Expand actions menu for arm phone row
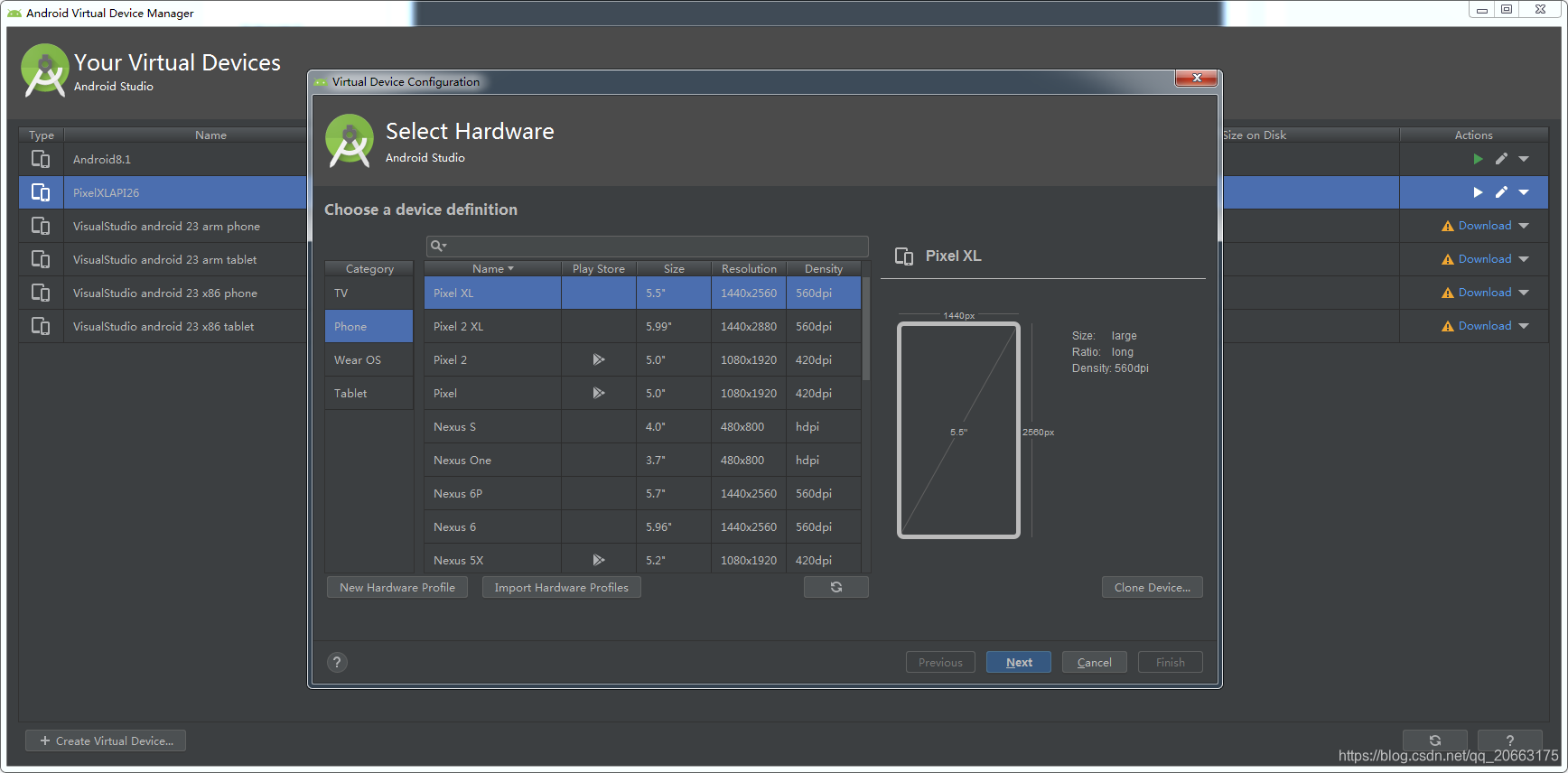This screenshot has width=1568, height=773. coord(1524,226)
